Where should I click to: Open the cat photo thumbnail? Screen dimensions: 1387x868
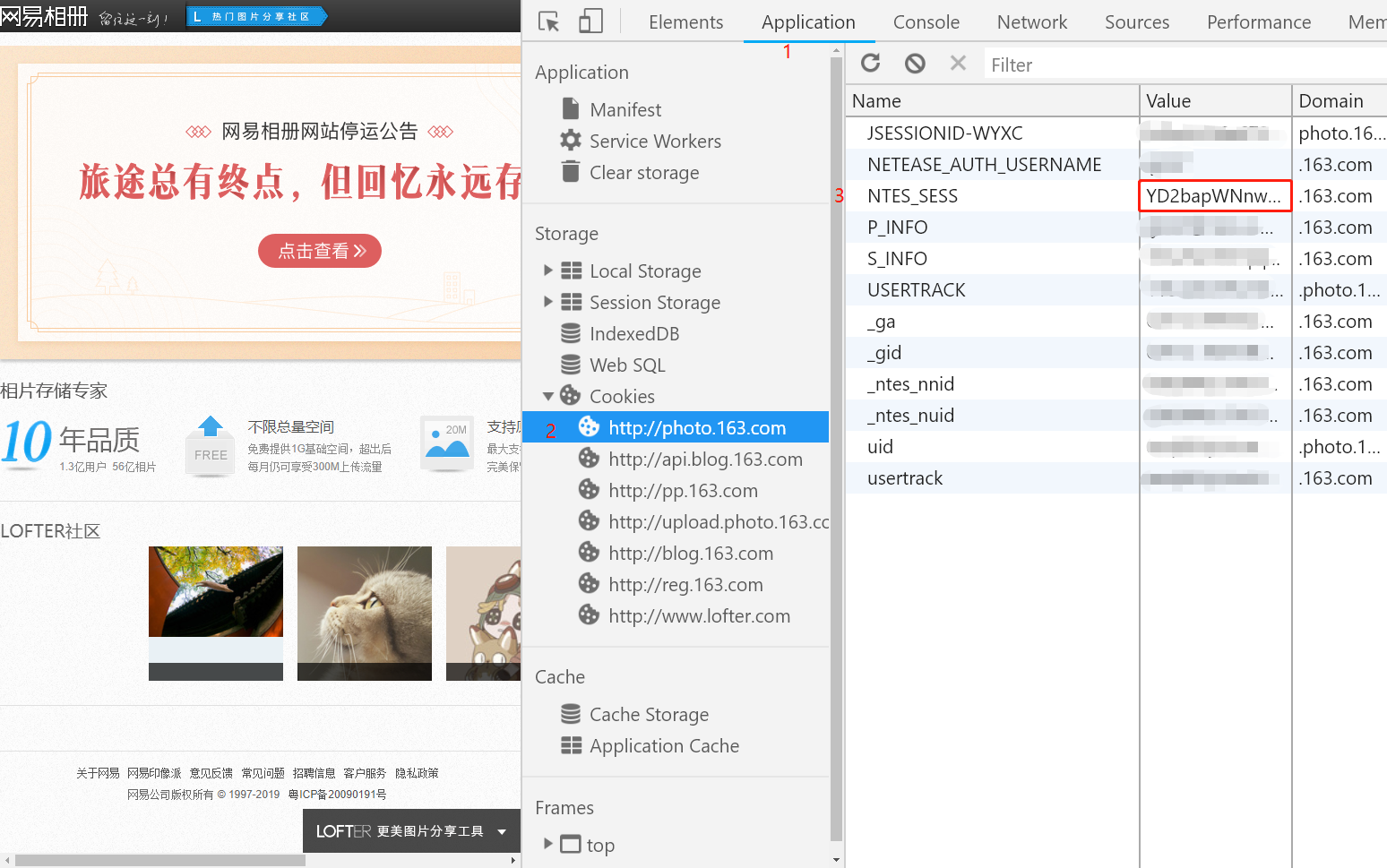coord(365,614)
